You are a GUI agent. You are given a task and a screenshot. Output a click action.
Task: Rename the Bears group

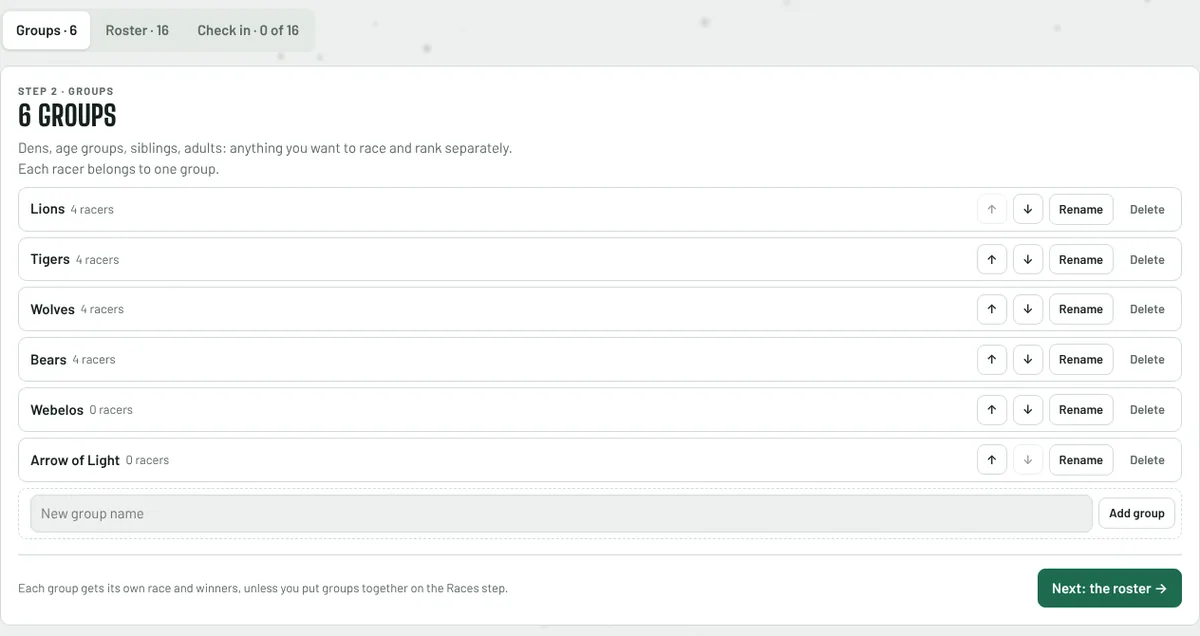[x=1081, y=359]
